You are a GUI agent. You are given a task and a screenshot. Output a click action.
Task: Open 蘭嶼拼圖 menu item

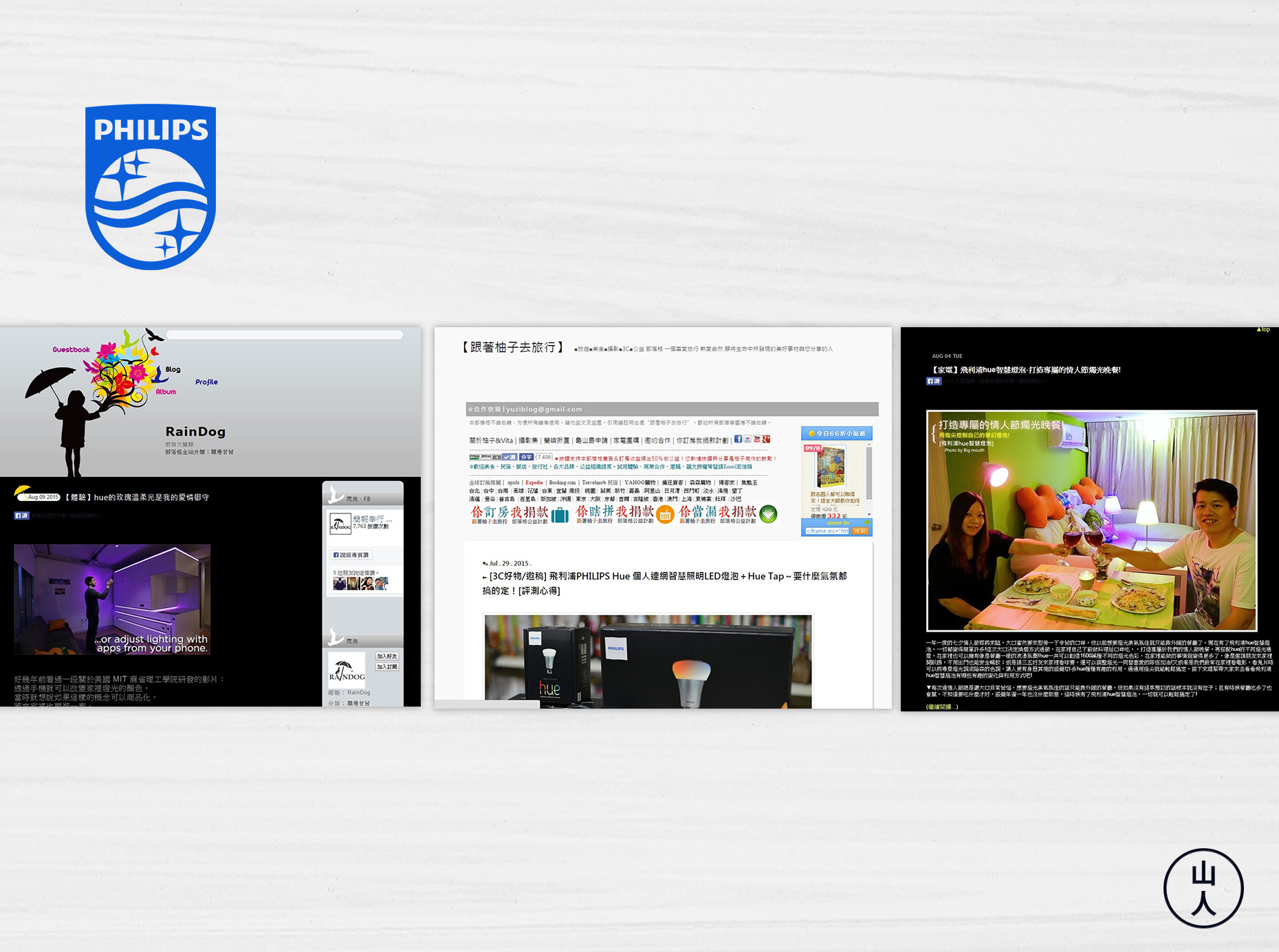tap(557, 441)
